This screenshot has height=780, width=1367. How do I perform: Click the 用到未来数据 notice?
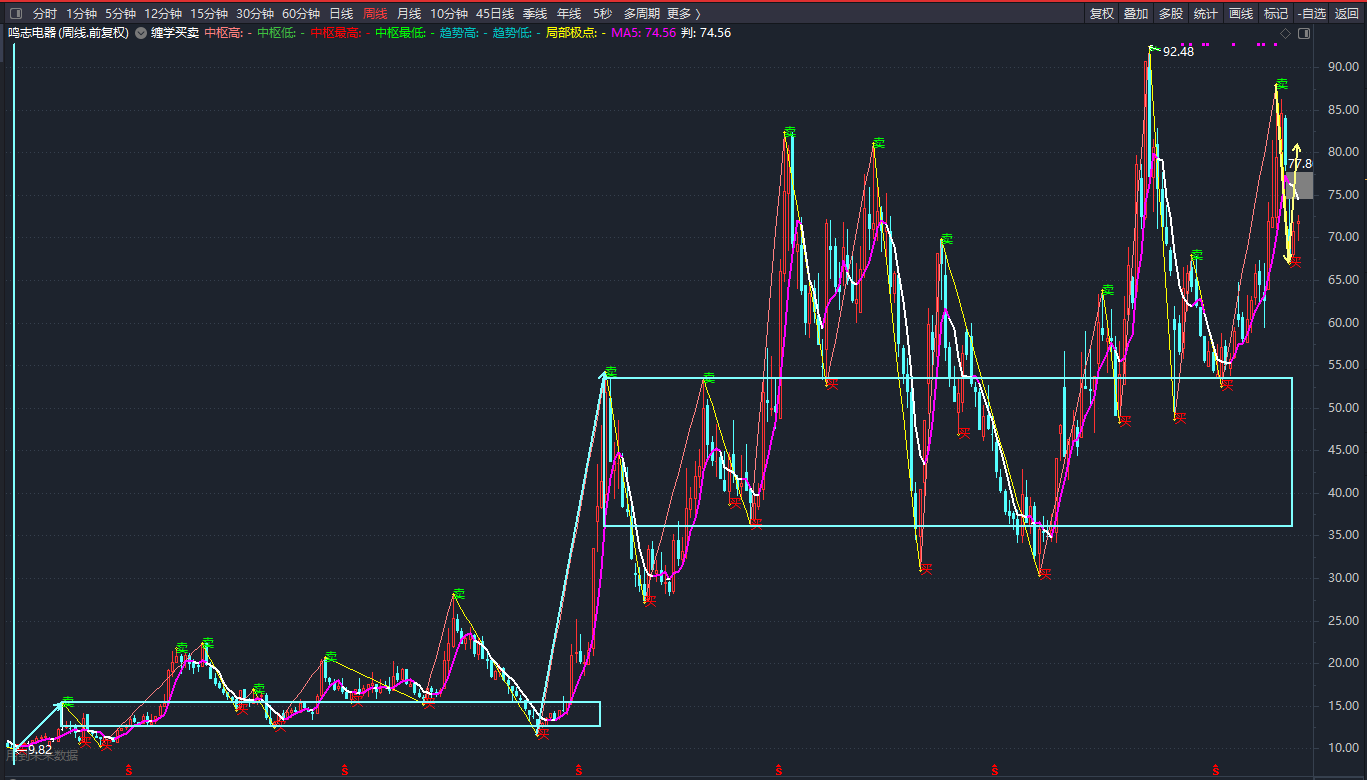tap(41, 756)
